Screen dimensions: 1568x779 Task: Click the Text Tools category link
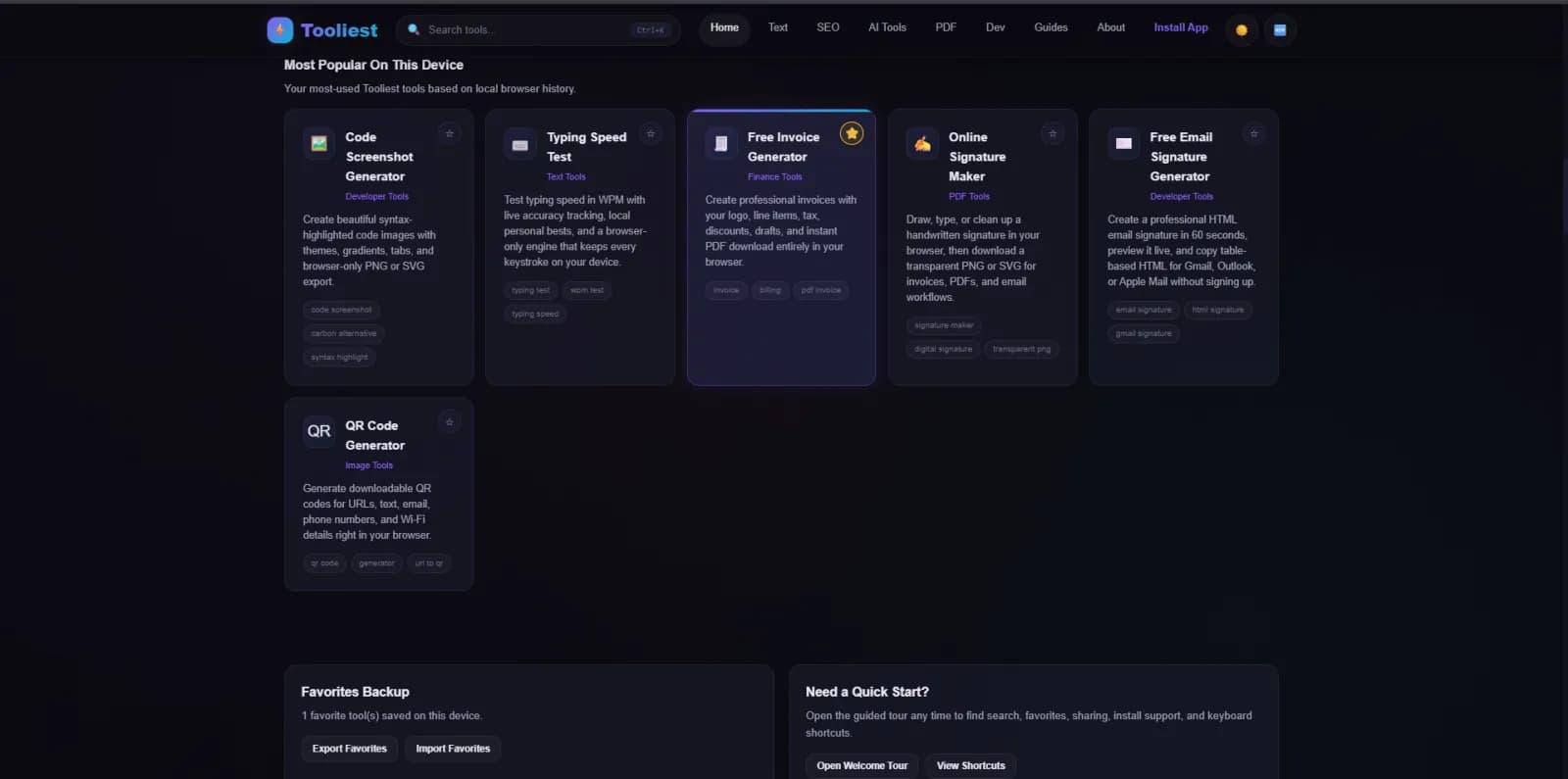(566, 177)
